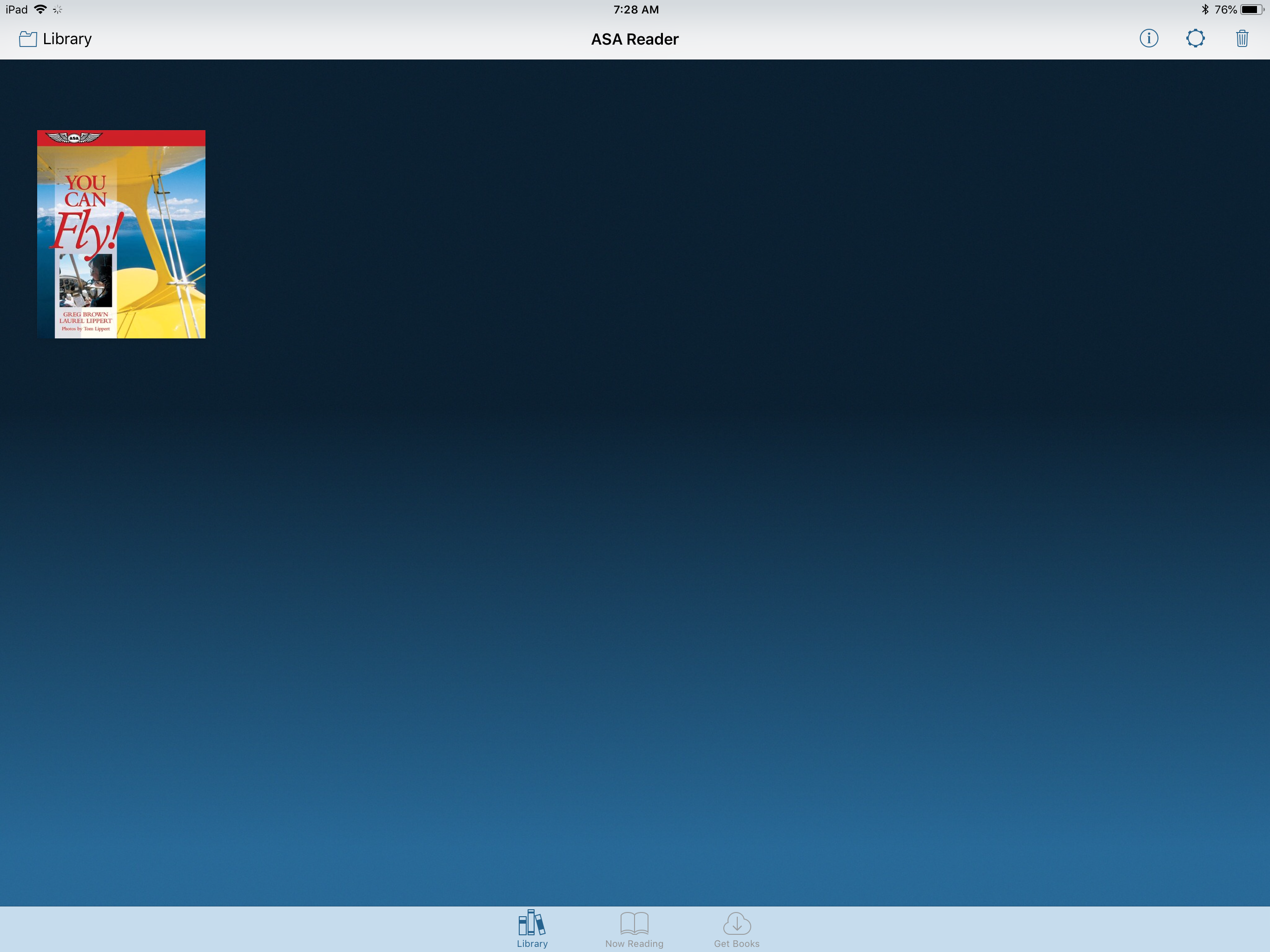Tap the 76% battery percentage text
The height and width of the screenshot is (952, 1270).
(1225, 9)
